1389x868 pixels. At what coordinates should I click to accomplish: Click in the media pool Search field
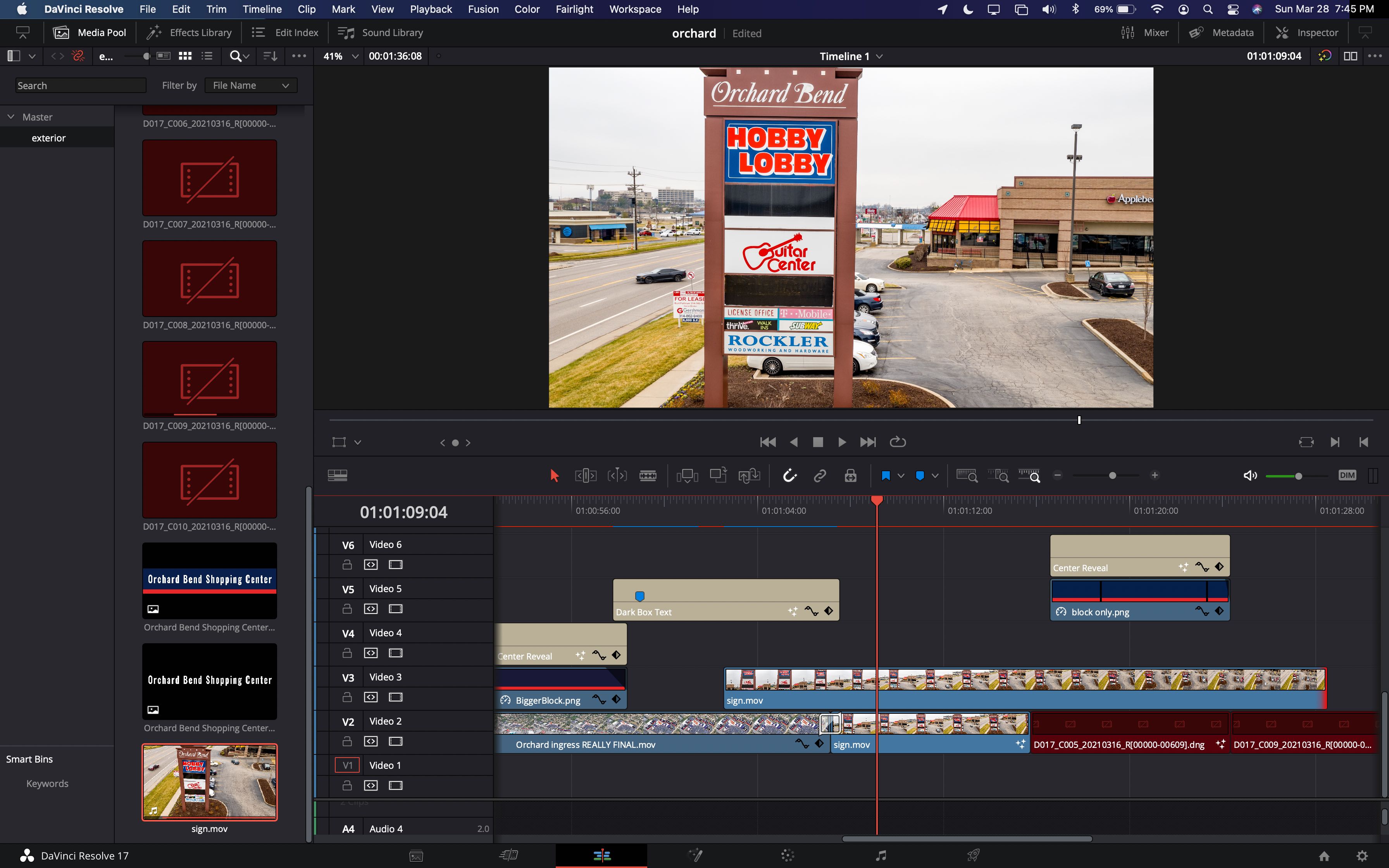point(81,86)
